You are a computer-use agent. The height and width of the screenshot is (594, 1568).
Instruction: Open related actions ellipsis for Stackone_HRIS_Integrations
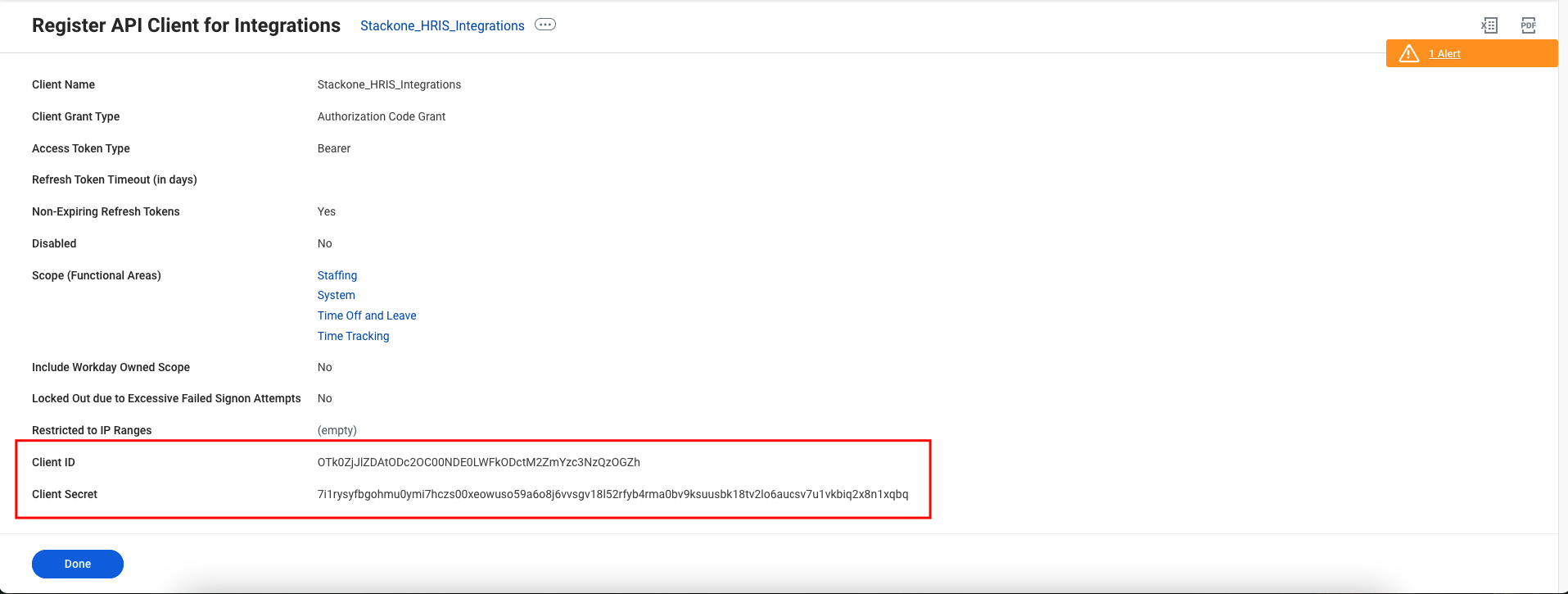(545, 25)
